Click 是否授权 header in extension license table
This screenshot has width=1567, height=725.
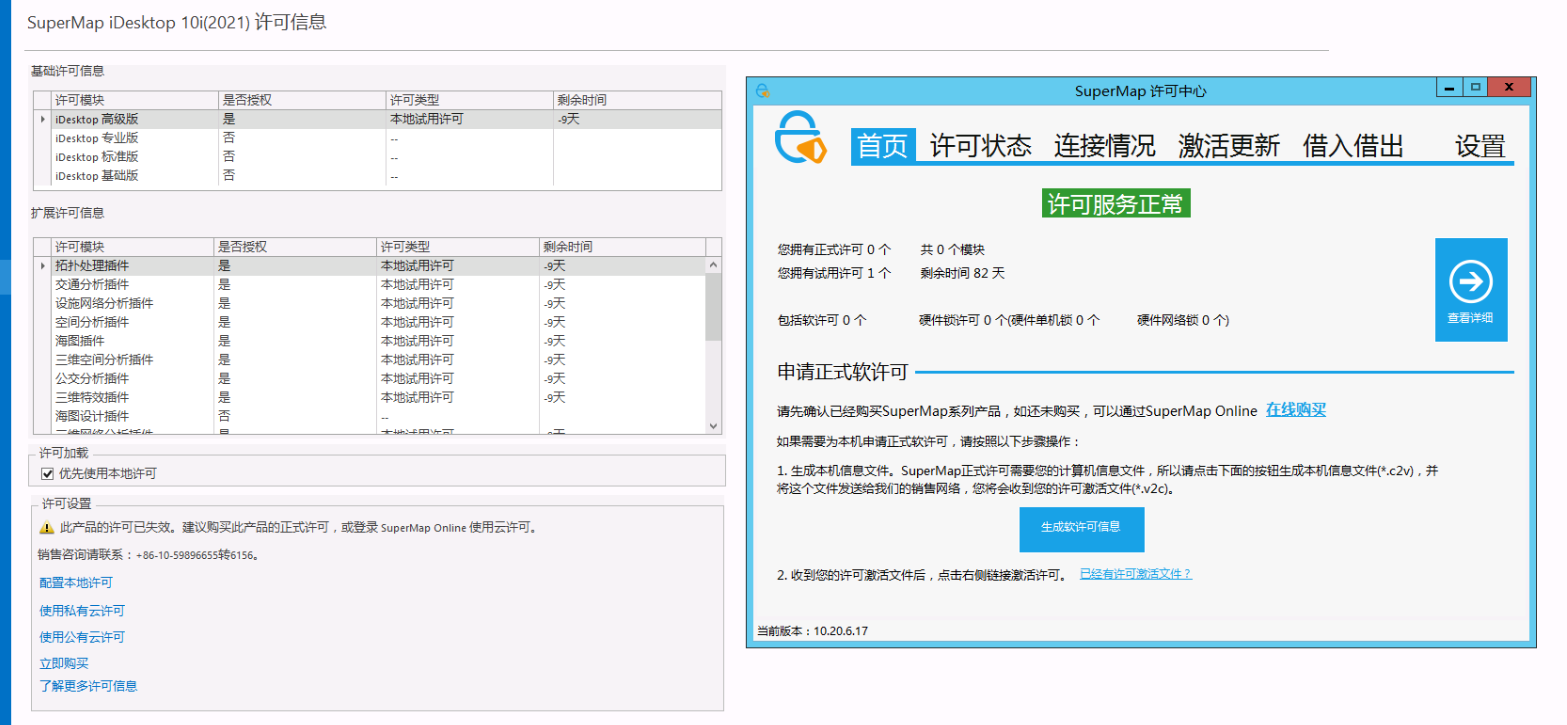click(x=296, y=247)
